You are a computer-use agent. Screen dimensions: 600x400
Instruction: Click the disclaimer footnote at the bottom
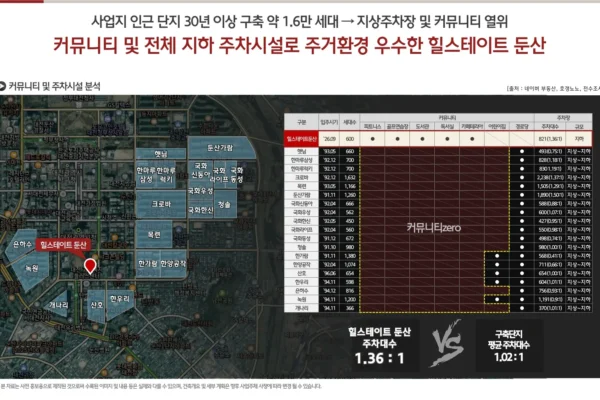[161, 386]
